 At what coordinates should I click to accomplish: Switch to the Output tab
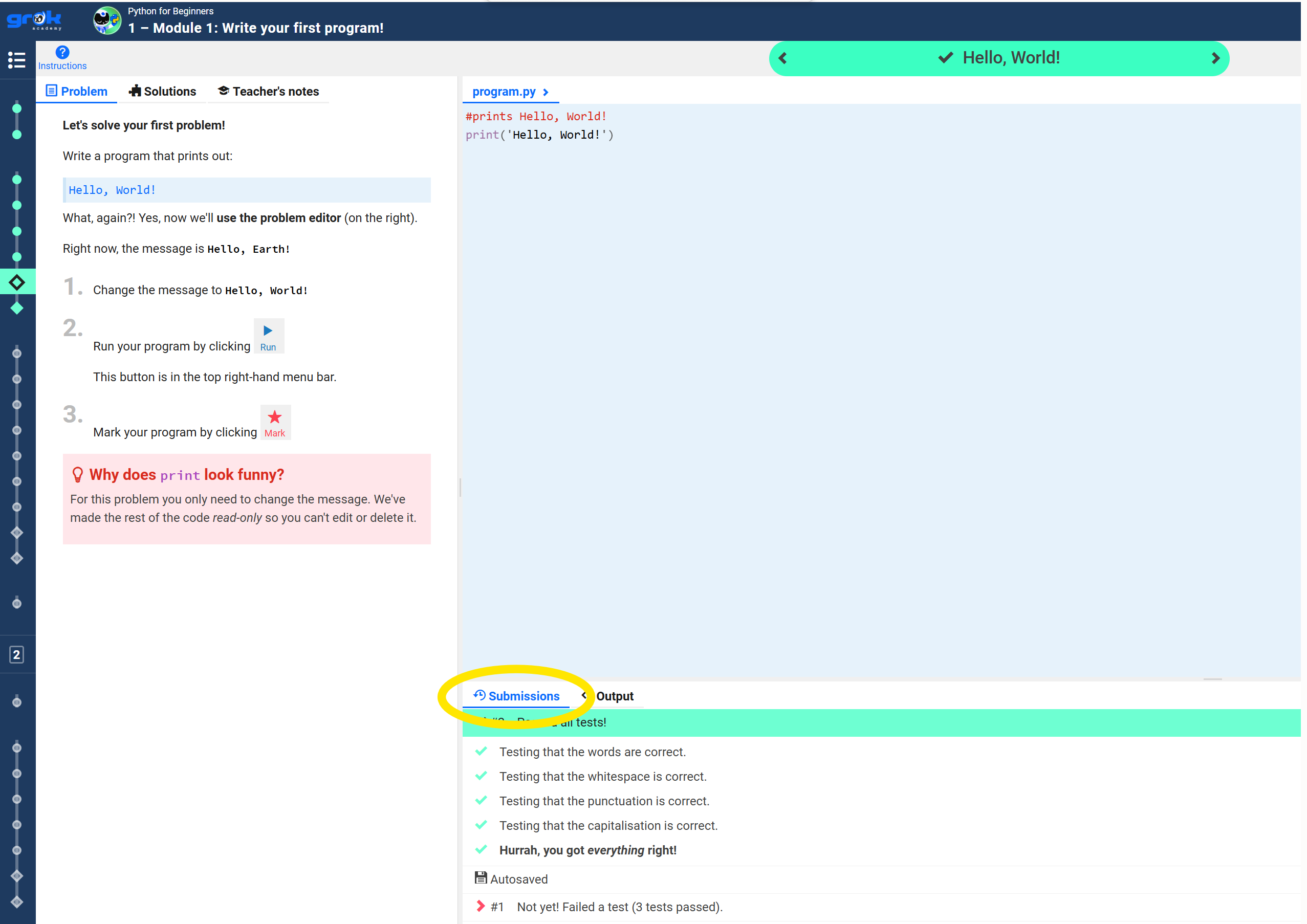pos(614,696)
